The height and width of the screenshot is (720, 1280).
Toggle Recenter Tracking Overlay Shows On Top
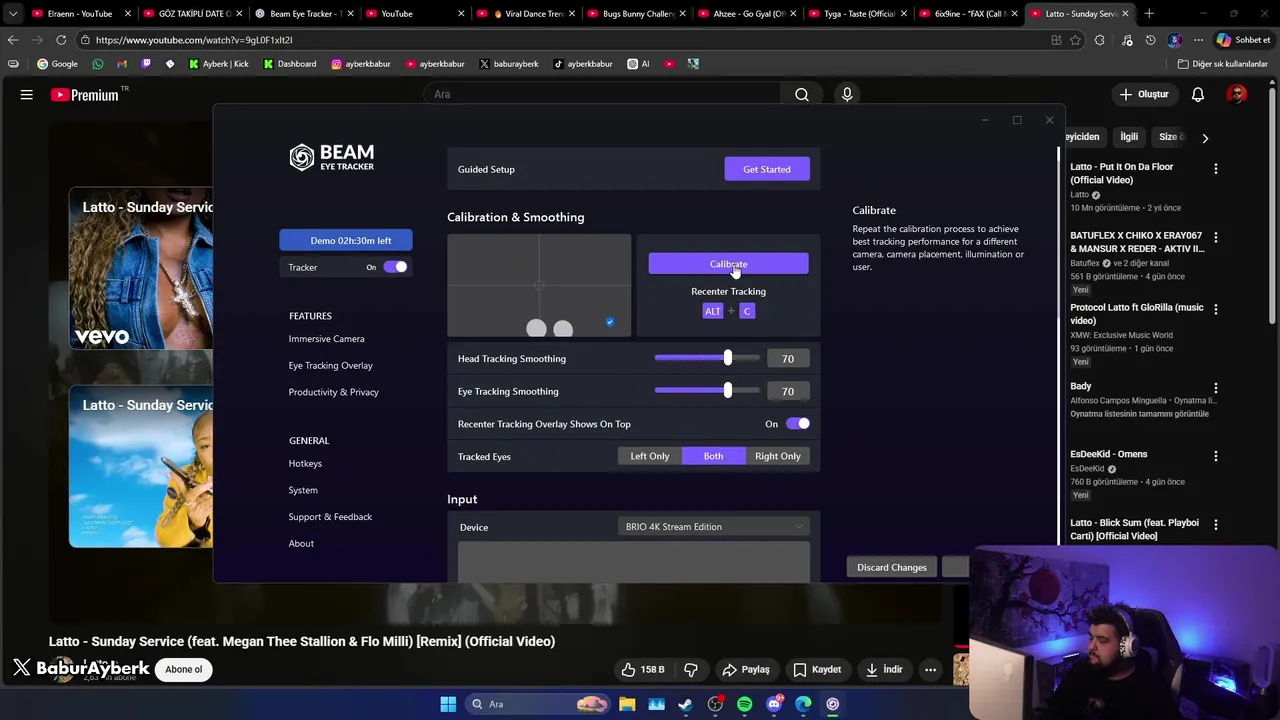coord(797,424)
